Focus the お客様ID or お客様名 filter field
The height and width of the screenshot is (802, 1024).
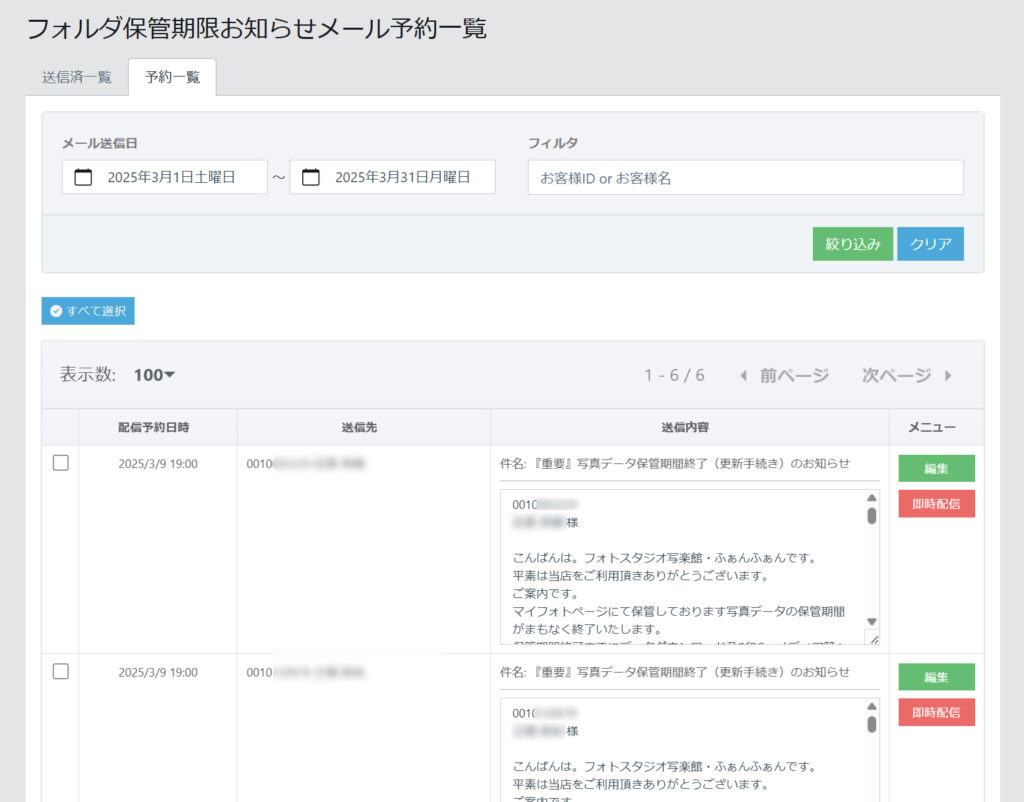point(745,178)
